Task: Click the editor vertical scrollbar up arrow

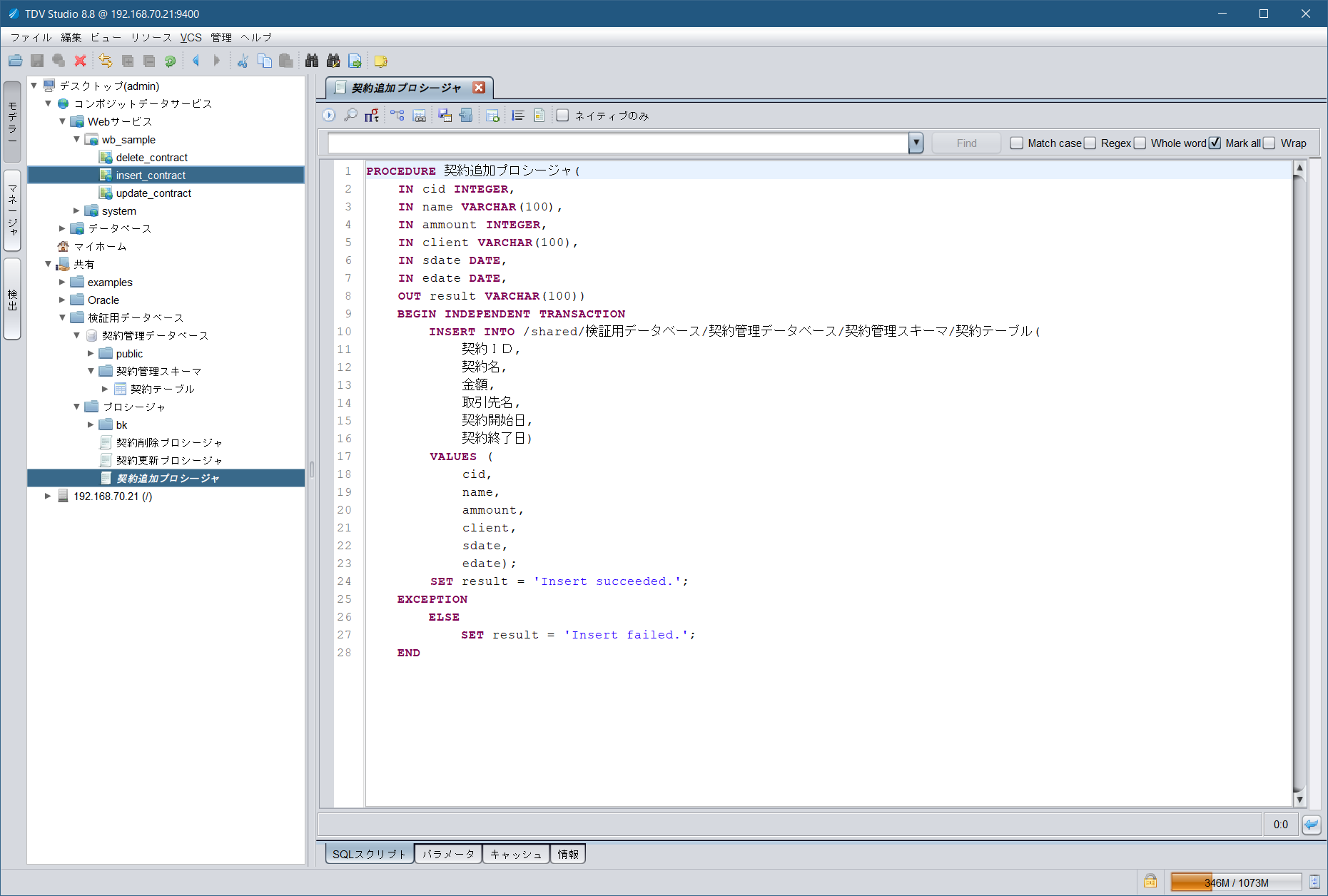Action: point(1299,168)
